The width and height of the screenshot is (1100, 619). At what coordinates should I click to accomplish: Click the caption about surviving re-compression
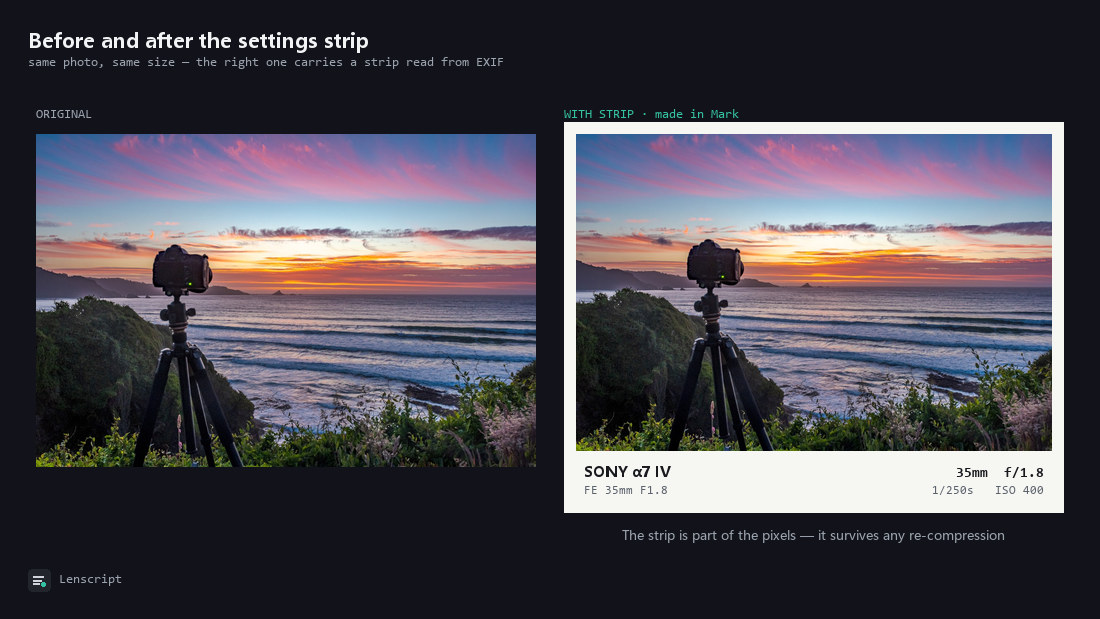[813, 535]
